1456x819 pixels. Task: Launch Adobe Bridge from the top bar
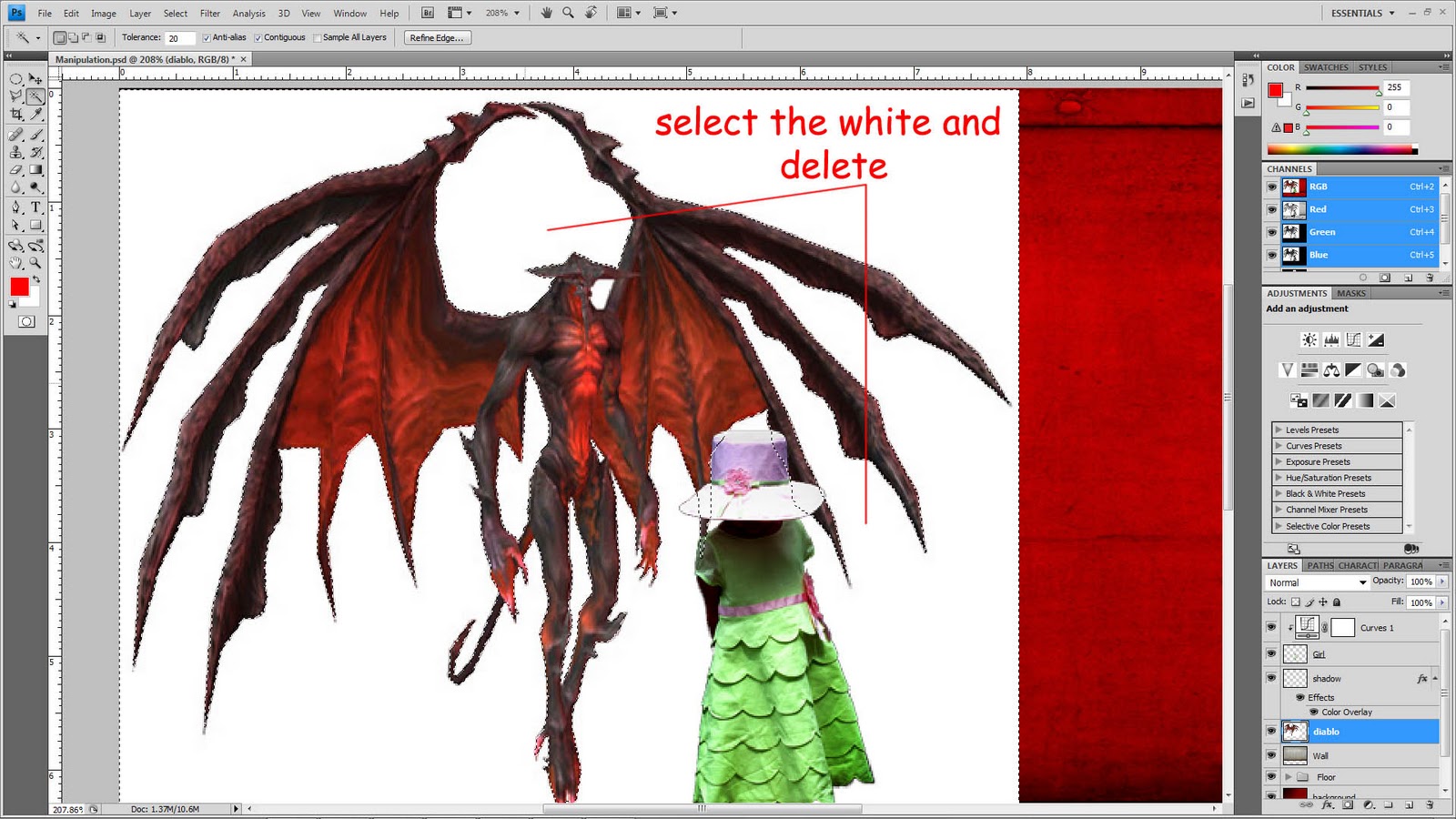point(428,13)
